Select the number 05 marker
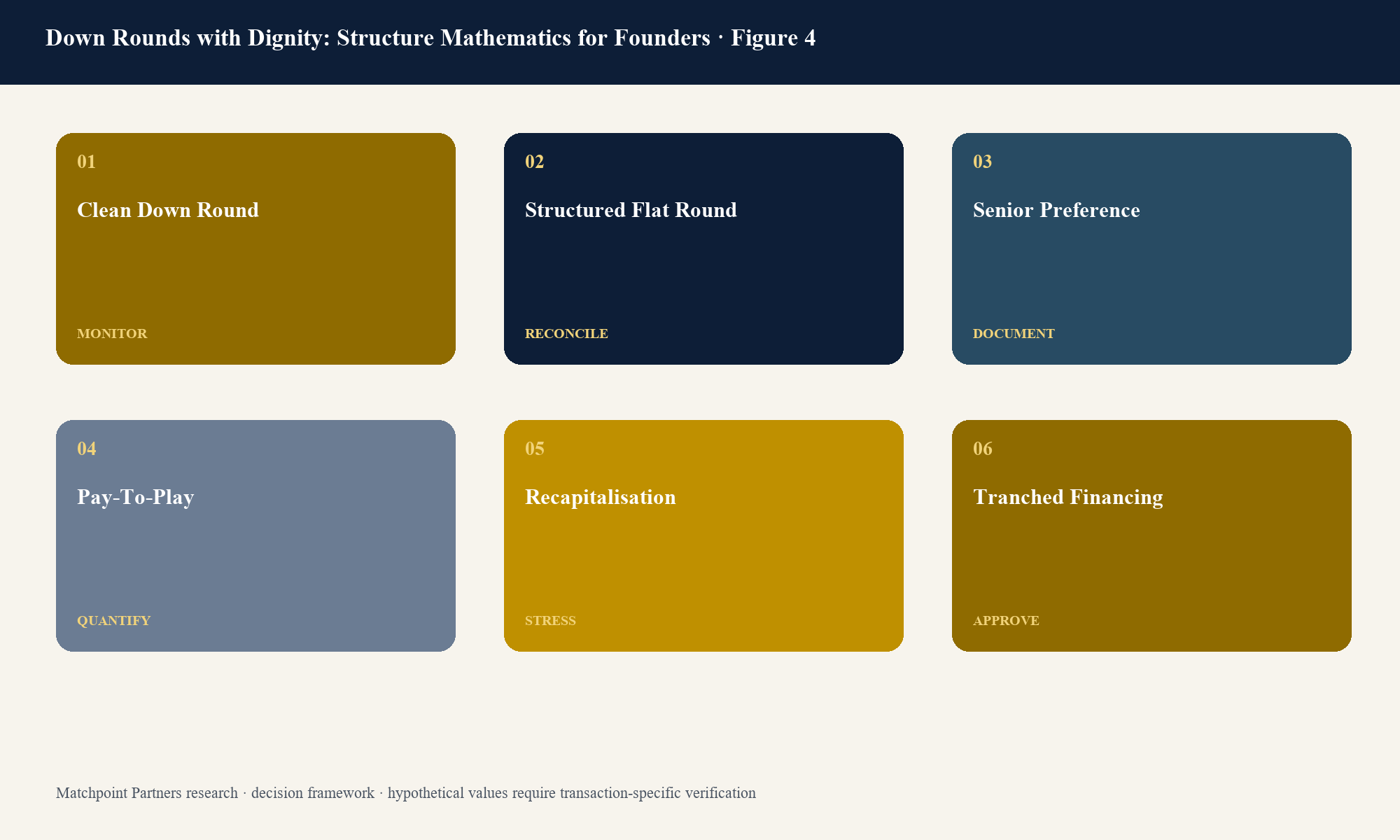 (x=534, y=449)
